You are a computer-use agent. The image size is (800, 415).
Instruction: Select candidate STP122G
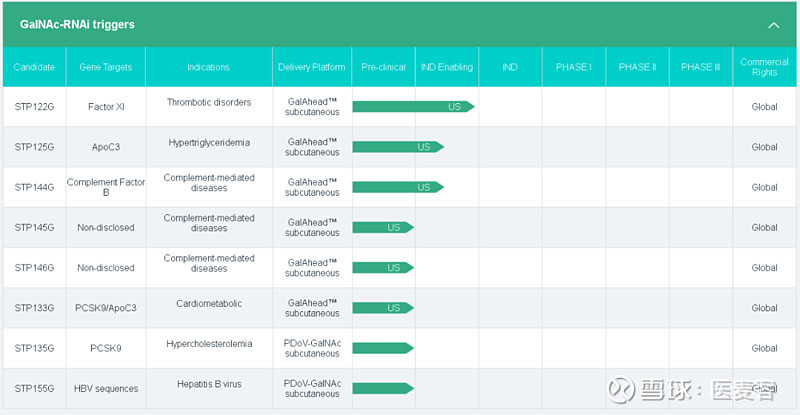click(34, 106)
